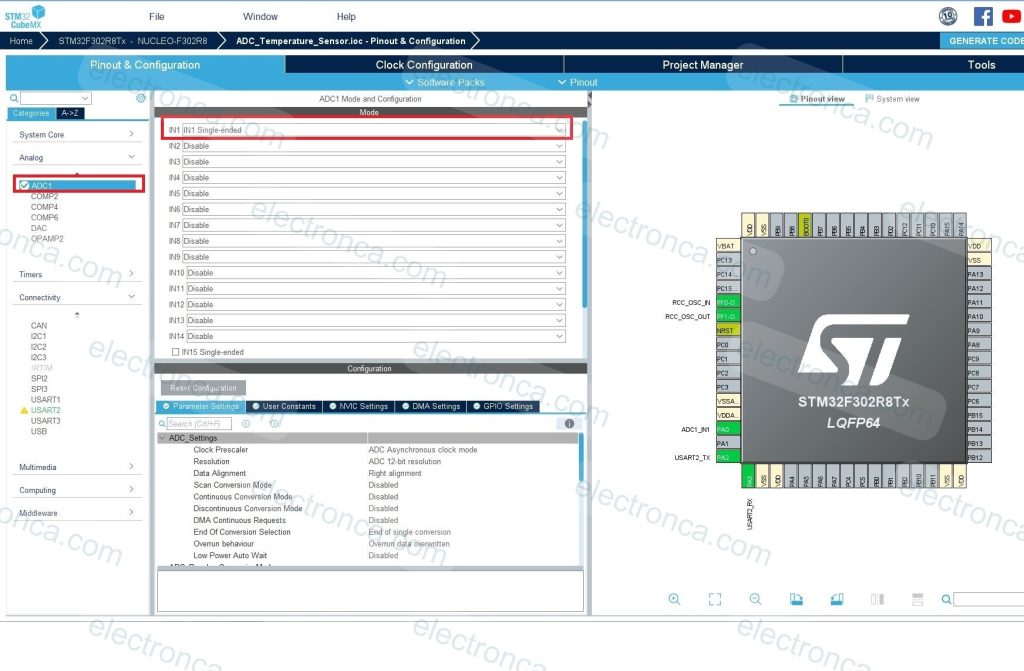Open the Facebook page icon
This screenshot has width=1024, height=671.
click(x=983, y=15)
